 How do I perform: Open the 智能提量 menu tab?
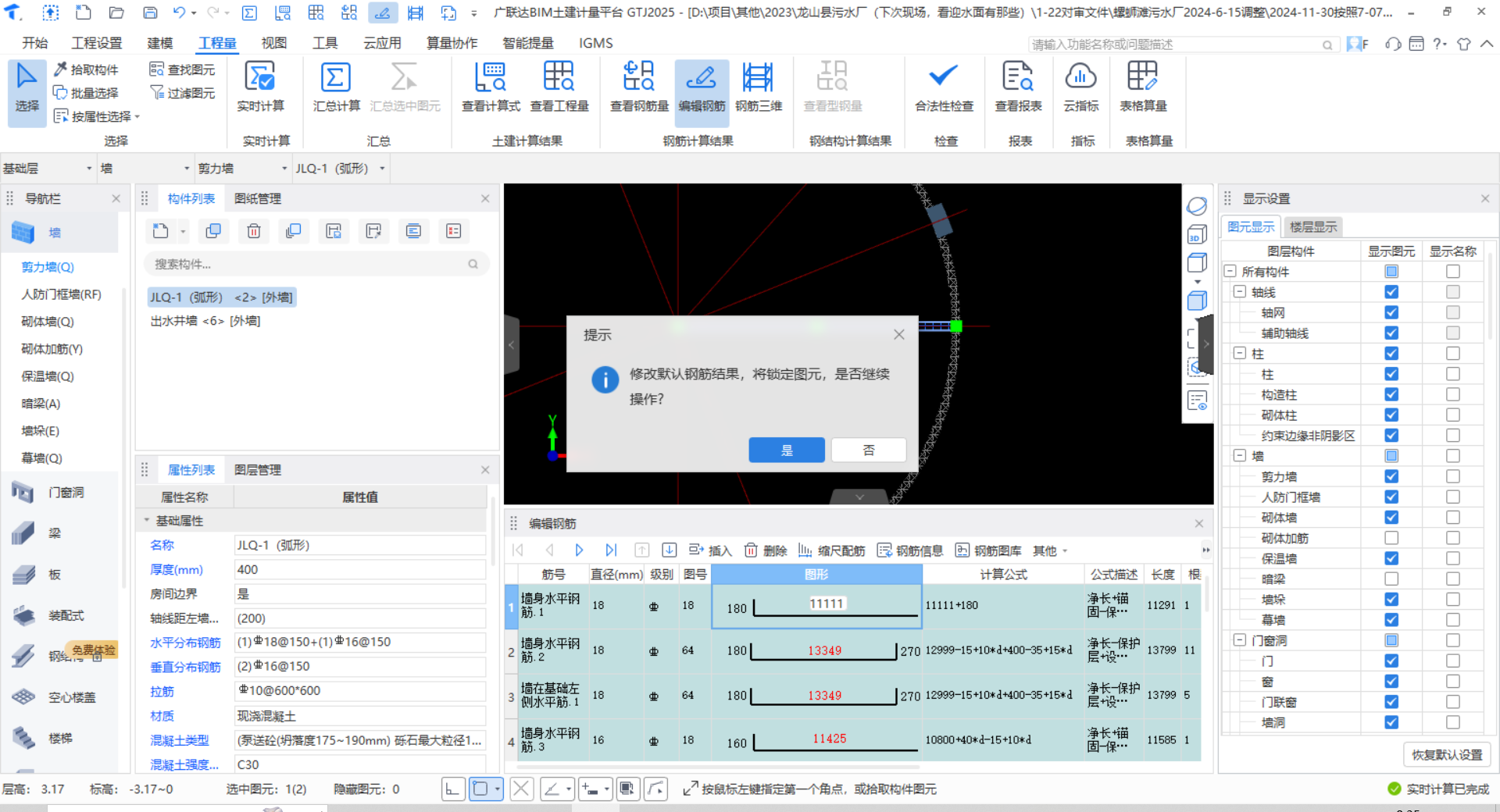[528, 43]
